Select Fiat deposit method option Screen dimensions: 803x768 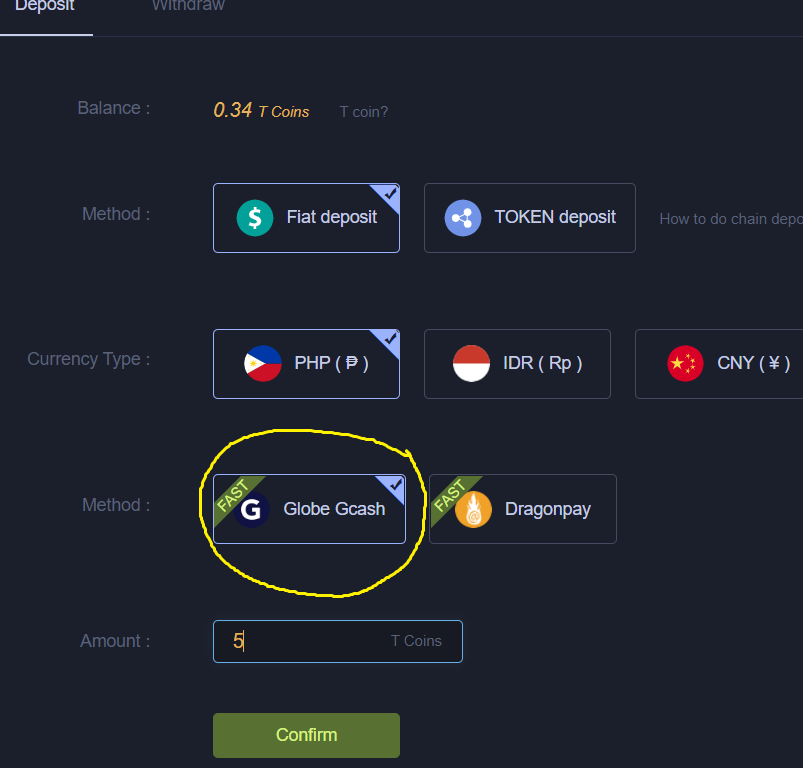click(306, 218)
